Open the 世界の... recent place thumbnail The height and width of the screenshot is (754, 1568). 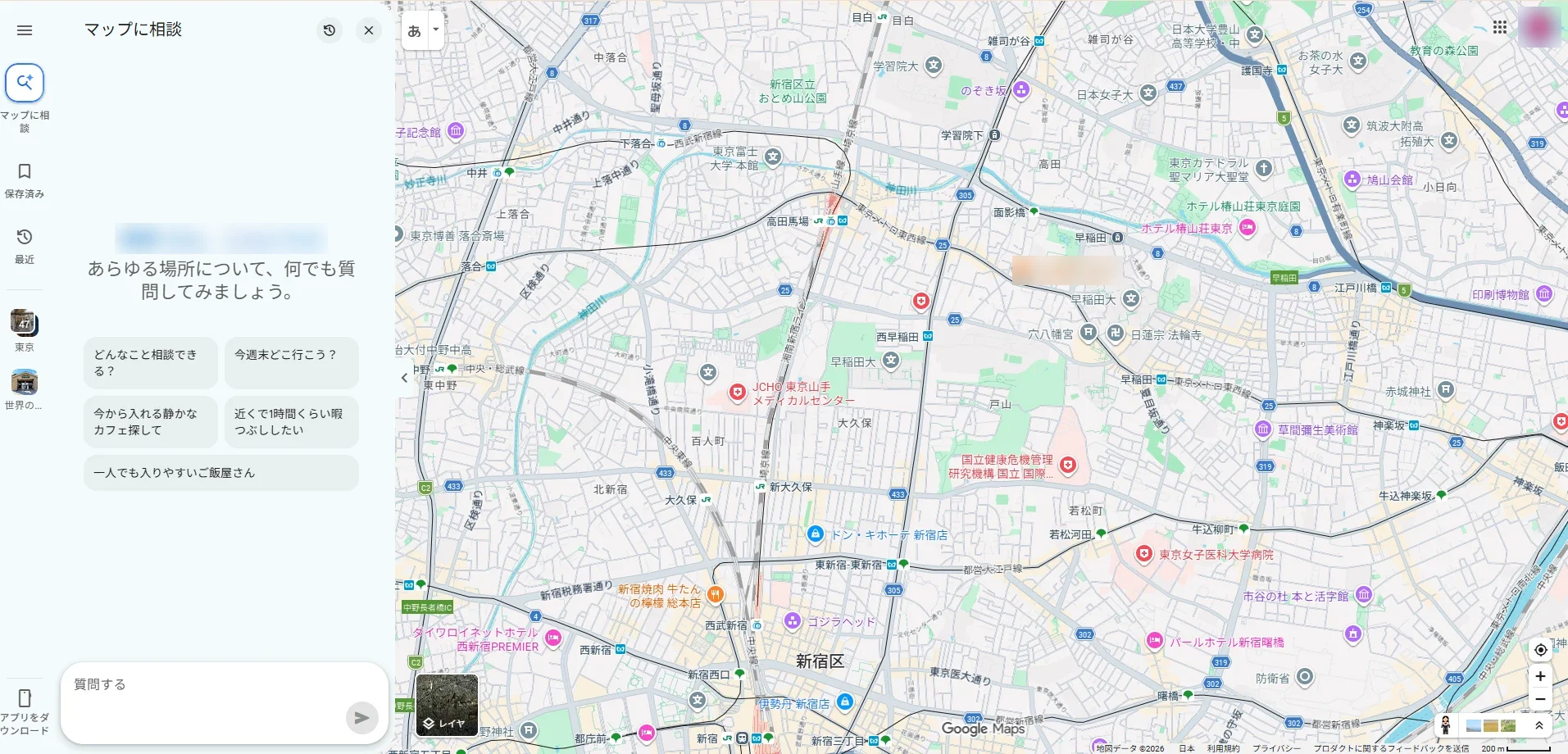coord(25,382)
